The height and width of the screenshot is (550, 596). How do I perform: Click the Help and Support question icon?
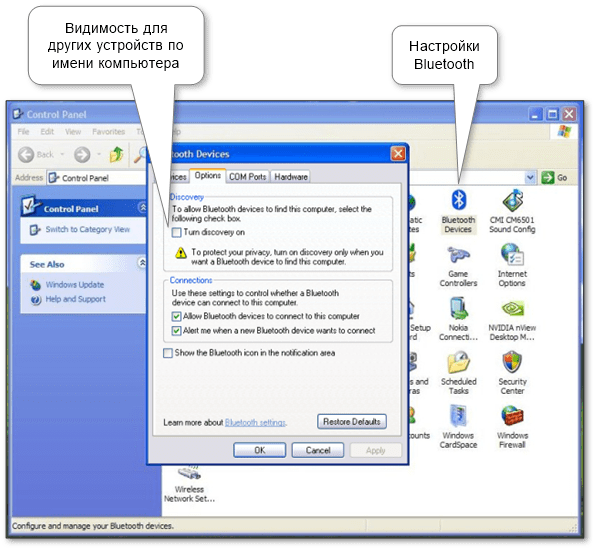tap(36, 300)
